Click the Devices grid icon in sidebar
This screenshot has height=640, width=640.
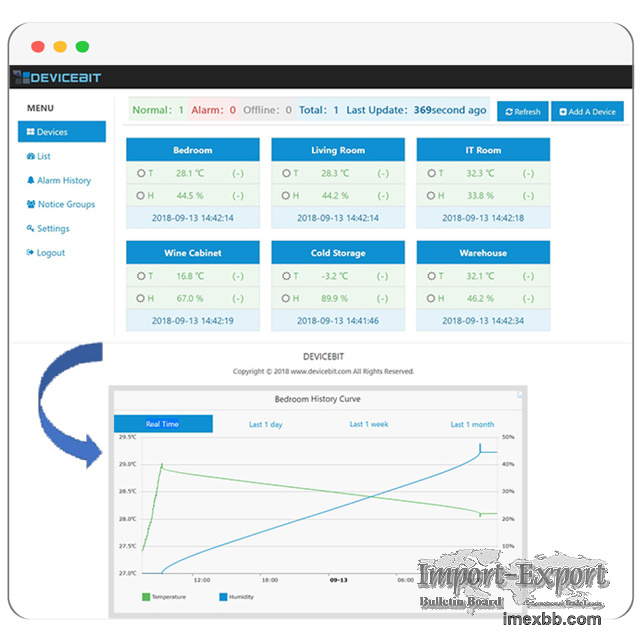[x=30, y=132]
